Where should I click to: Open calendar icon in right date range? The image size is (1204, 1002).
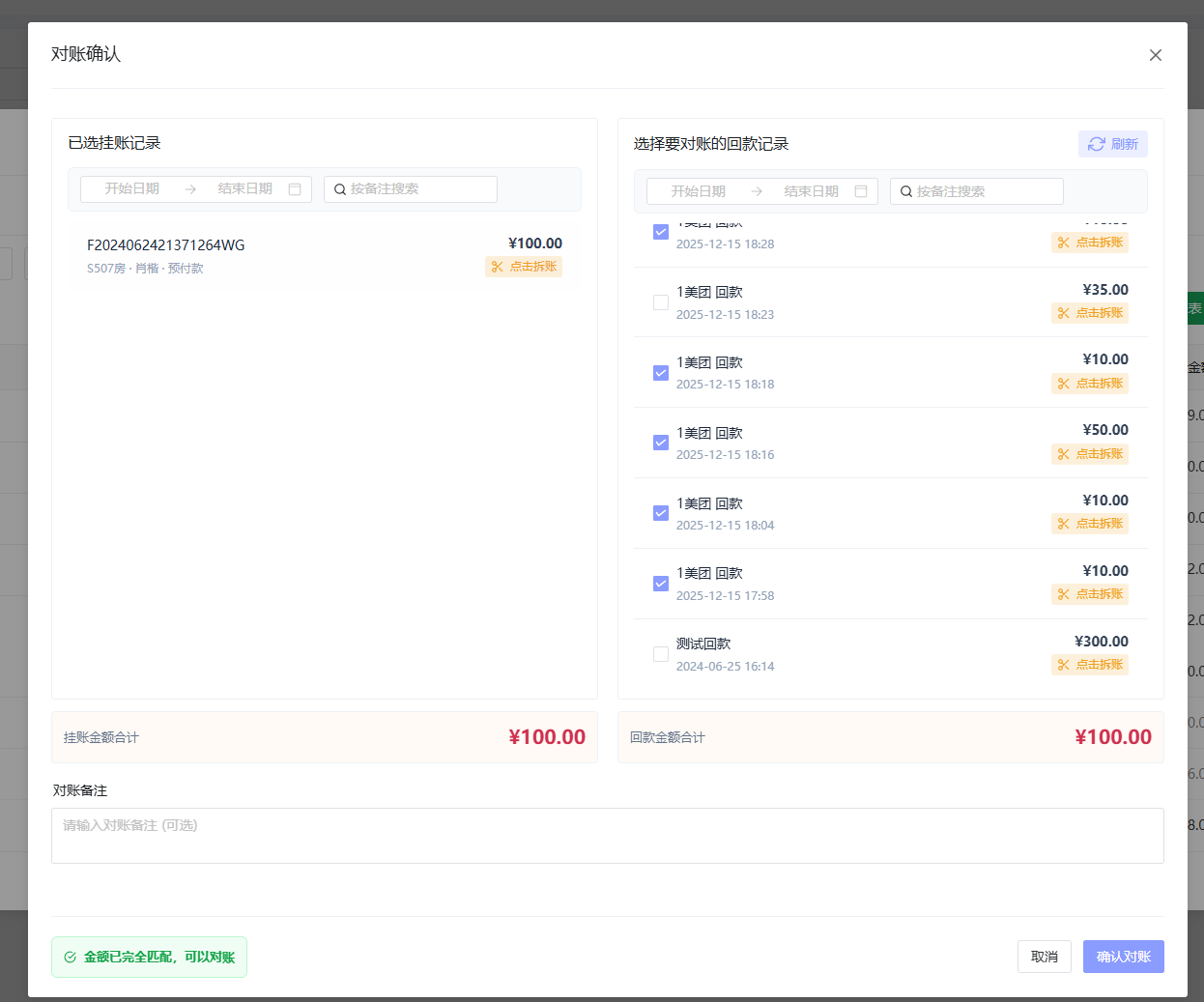861,191
